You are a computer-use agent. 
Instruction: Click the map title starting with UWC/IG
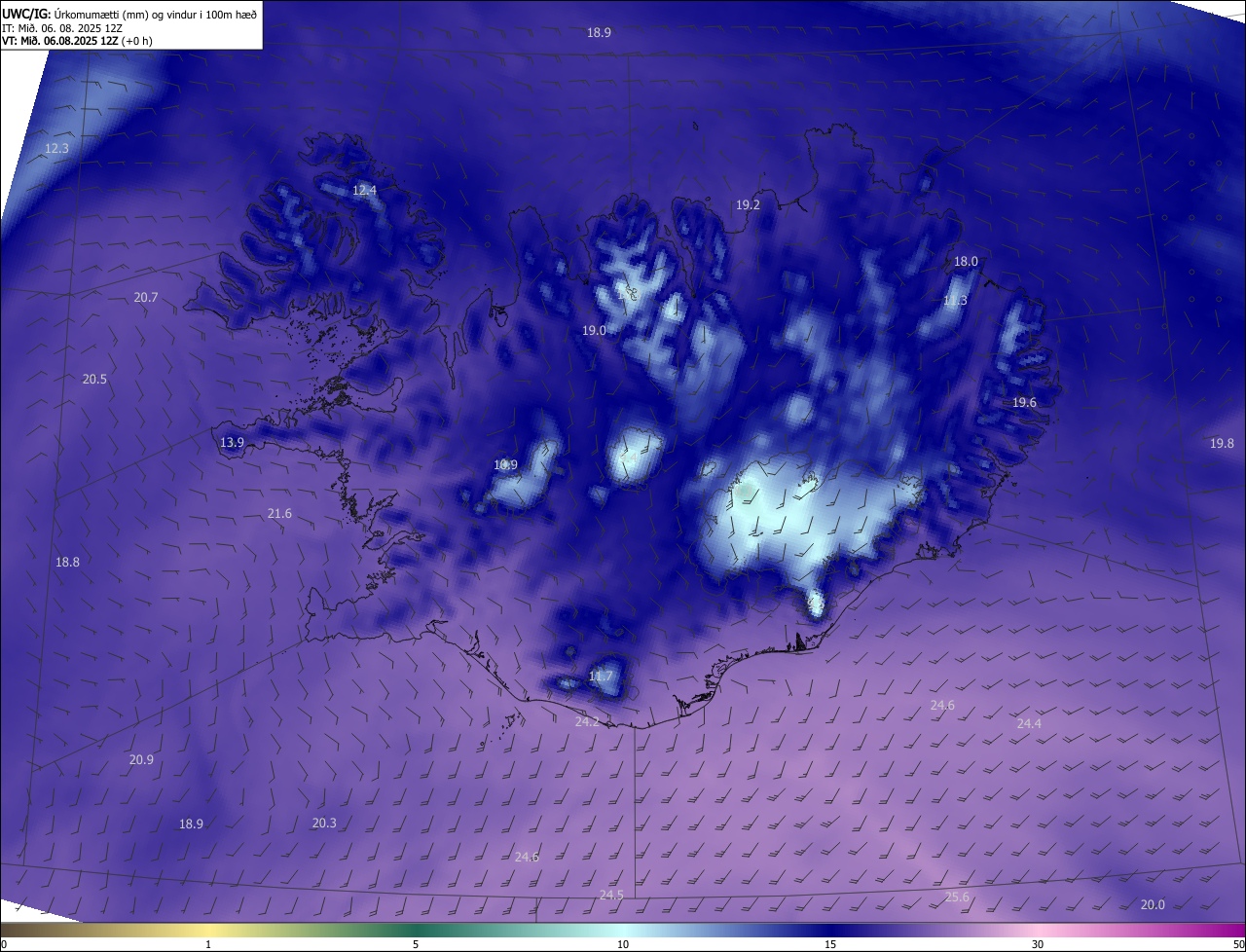129,14
